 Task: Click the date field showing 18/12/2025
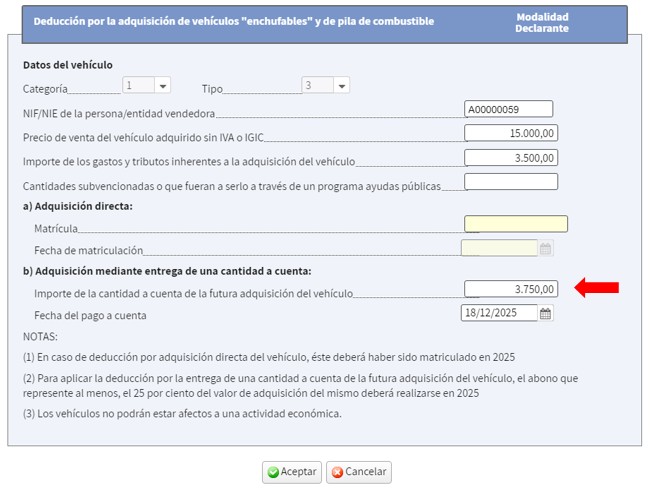click(x=498, y=313)
